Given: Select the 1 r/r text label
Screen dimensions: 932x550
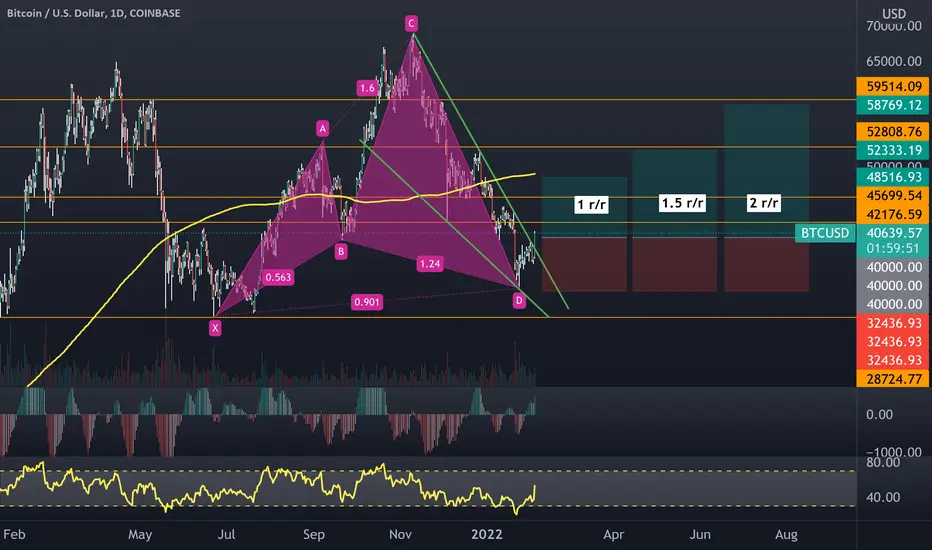Looking at the screenshot, I should click(x=591, y=205).
